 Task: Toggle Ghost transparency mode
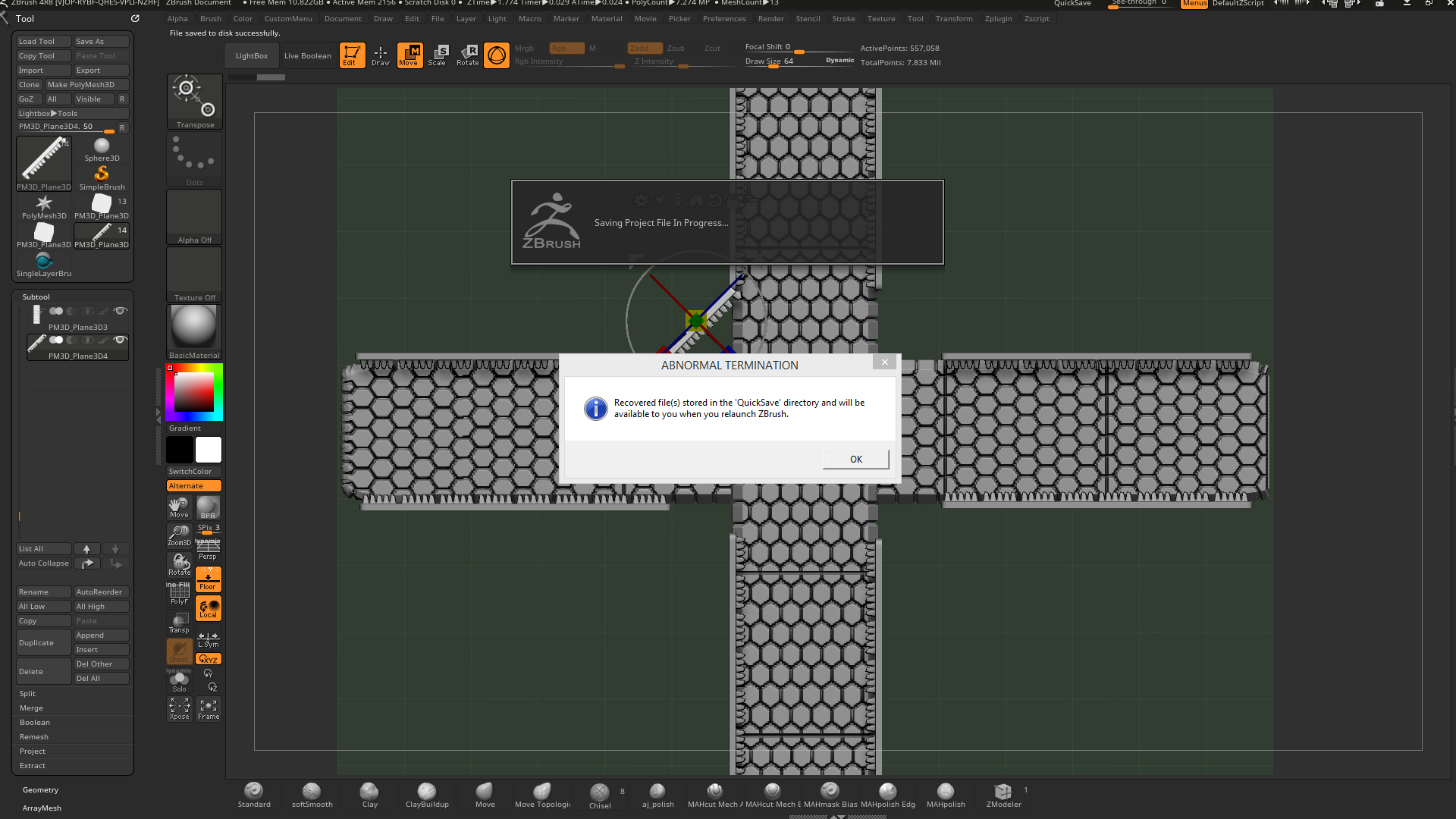(180, 651)
